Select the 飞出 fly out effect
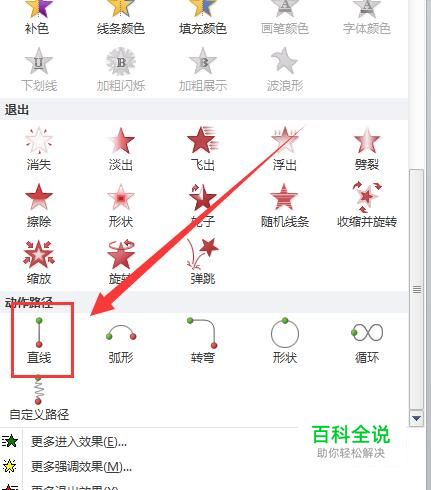The width and height of the screenshot is (431, 490). (203, 149)
